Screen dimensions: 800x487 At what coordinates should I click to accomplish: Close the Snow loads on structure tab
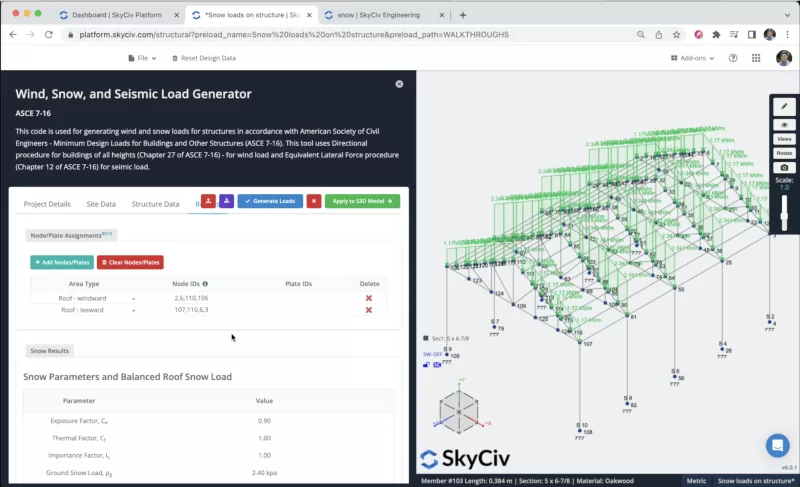(309, 15)
